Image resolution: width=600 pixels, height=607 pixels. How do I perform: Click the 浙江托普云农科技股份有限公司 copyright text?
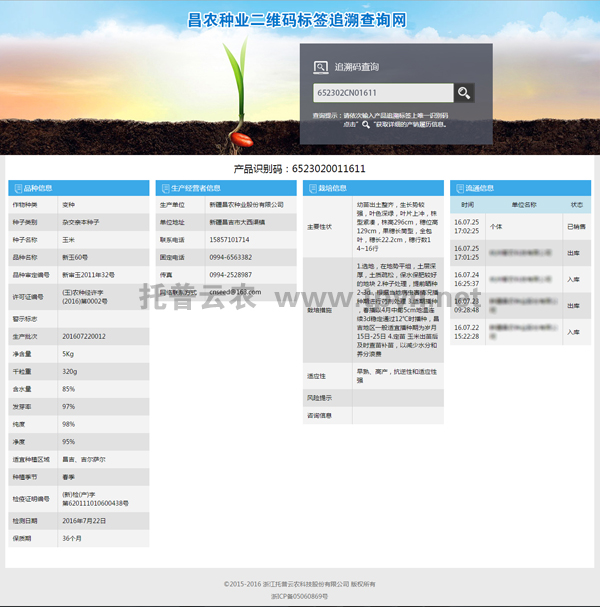pyautogui.click(x=299, y=583)
